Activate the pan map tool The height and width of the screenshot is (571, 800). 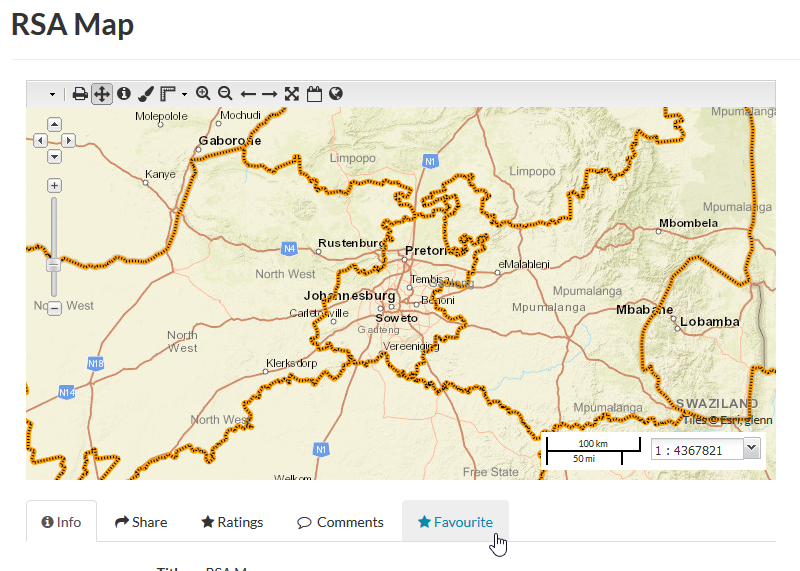(x=102, y=94)
